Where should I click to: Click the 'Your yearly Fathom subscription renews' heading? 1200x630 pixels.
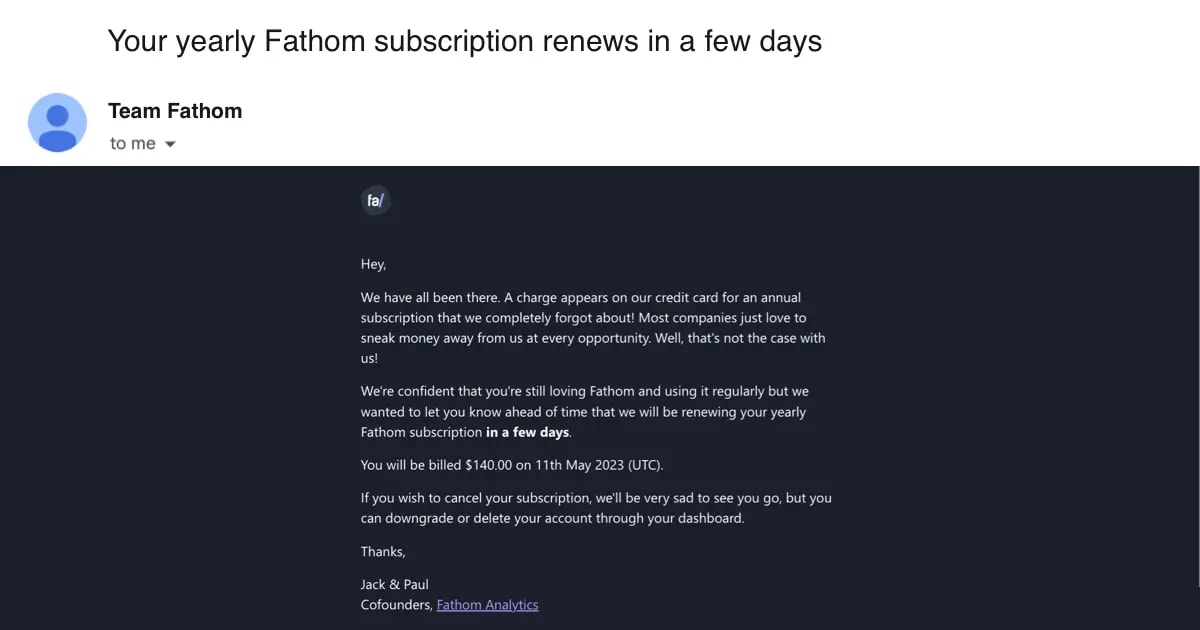click(464, 41)
